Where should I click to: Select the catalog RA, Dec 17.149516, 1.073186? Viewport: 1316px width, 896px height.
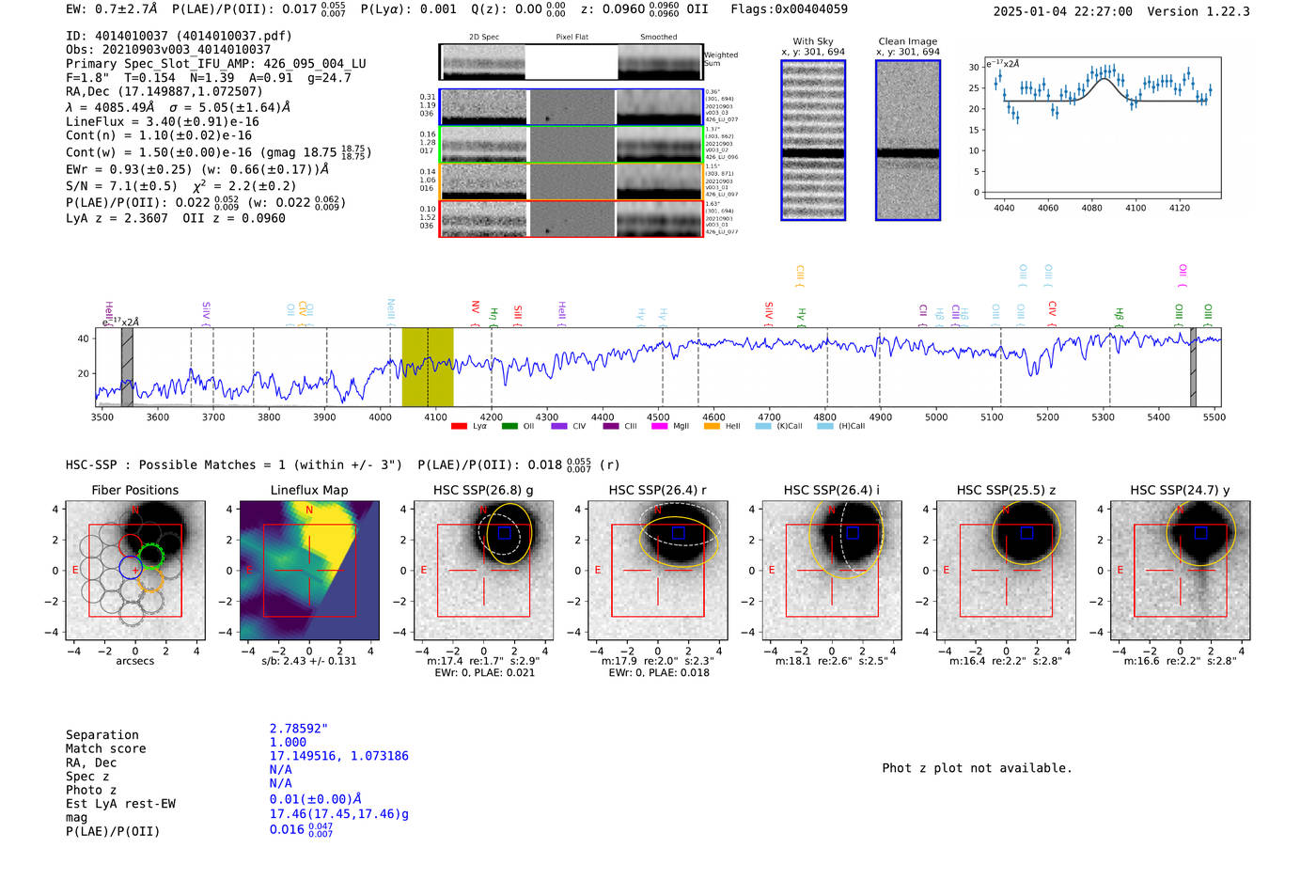[339, 756]
